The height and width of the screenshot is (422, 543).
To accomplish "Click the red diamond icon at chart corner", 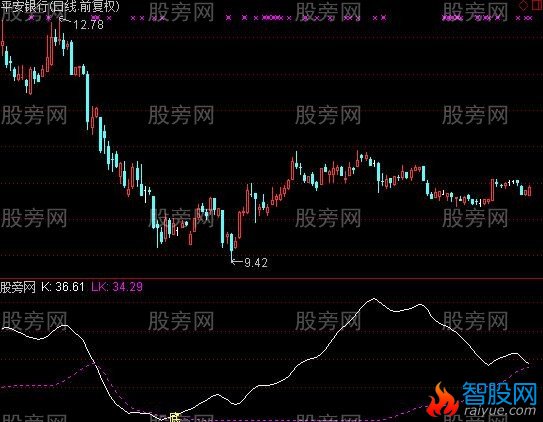I will pos(523,5).
